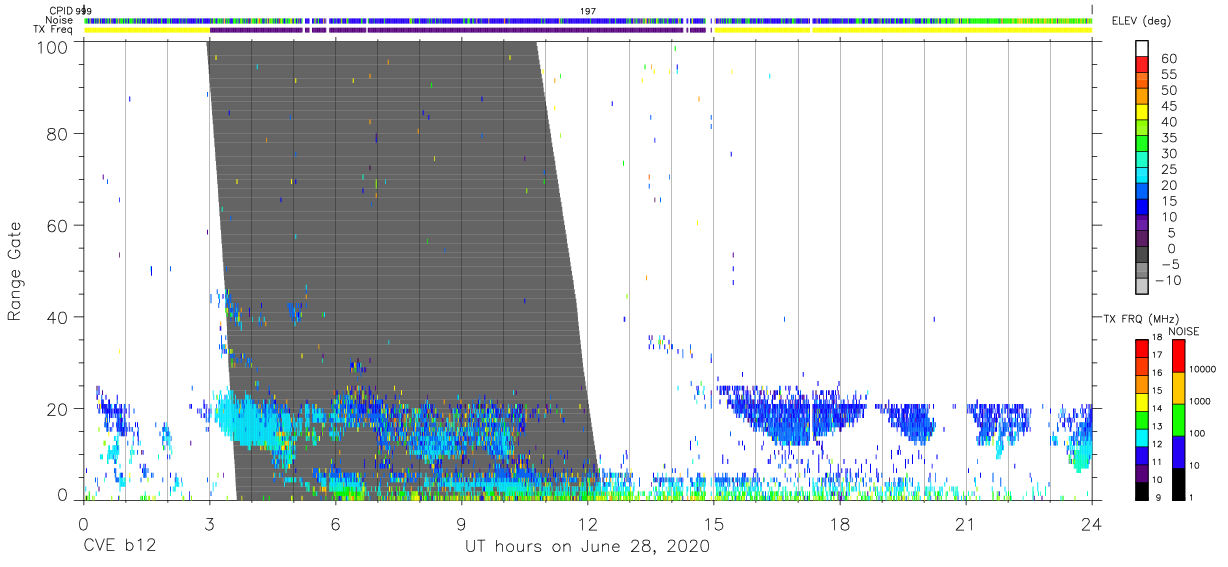Screen dimensions: 1228x567
Task: Click the x-axis tick label '6'
Action: [335, 524]
